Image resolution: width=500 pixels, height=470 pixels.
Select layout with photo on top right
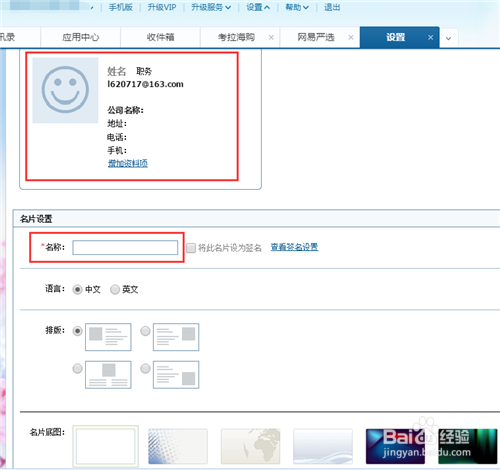coord(145,331)
